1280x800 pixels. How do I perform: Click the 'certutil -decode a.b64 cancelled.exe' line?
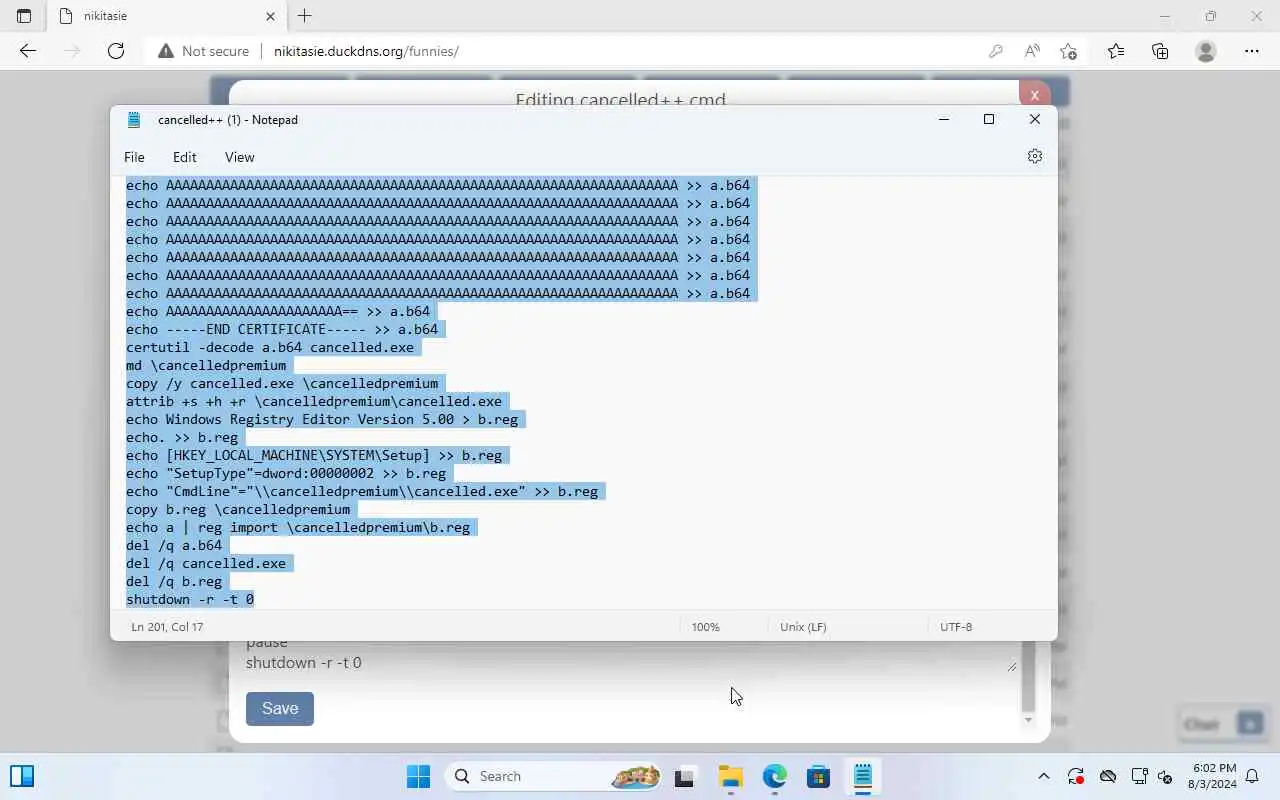pos(270,347)
